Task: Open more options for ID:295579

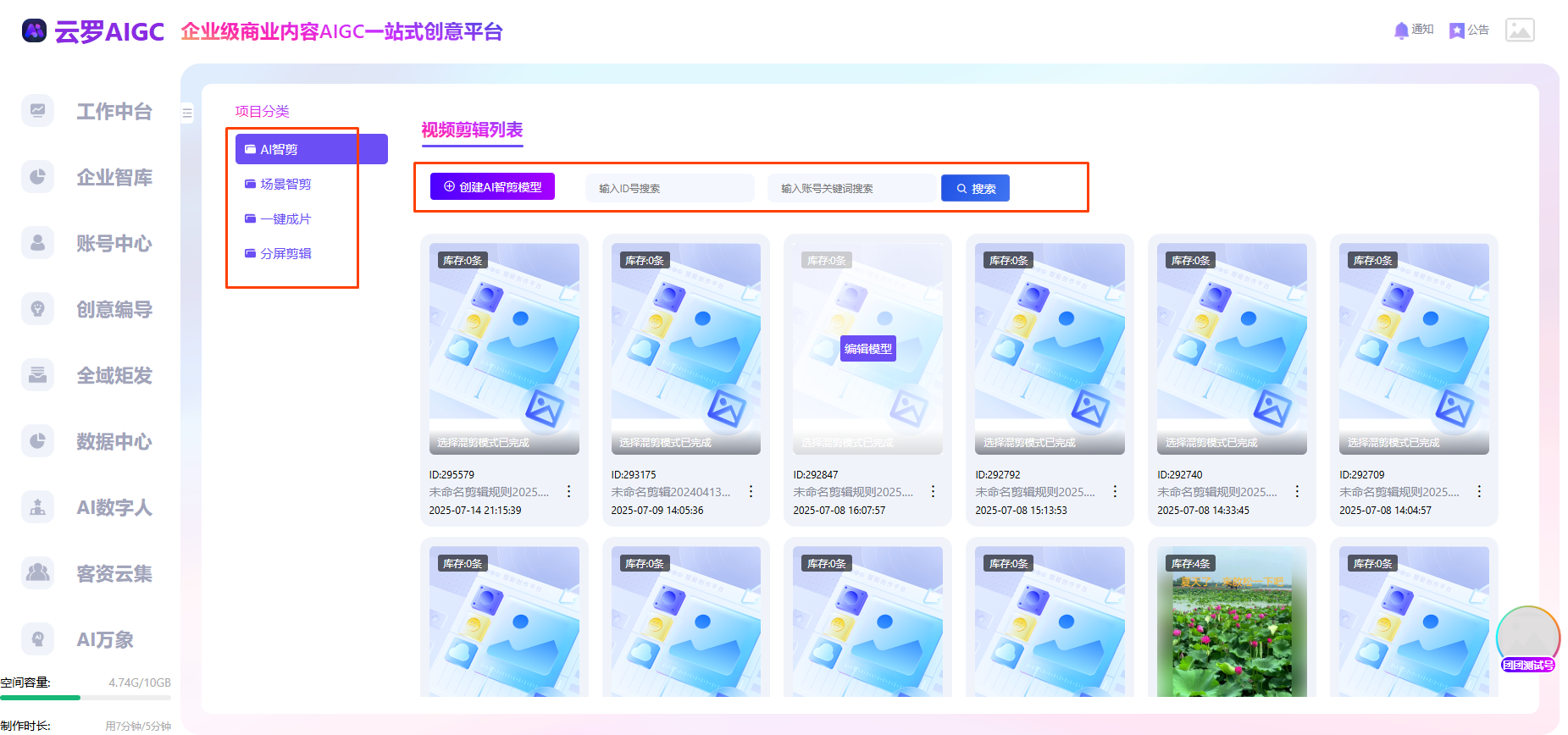Action: coord(568,491)
